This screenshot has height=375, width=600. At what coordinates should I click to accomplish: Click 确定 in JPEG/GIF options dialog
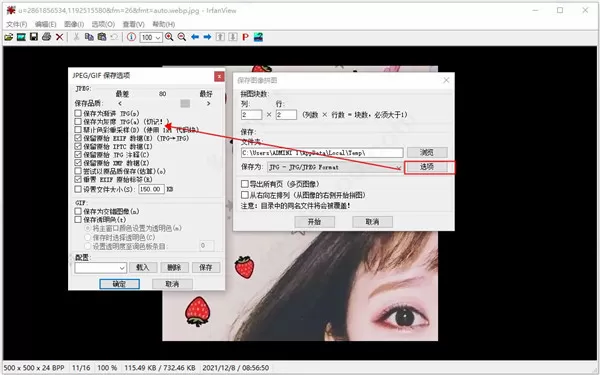pyautogui.click(x=119, y=284)
